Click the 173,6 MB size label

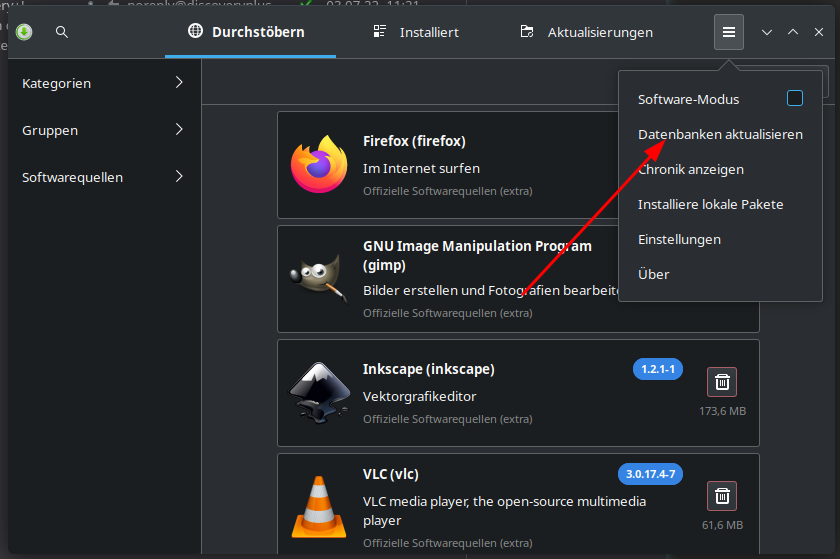click(x=722, y=411)
